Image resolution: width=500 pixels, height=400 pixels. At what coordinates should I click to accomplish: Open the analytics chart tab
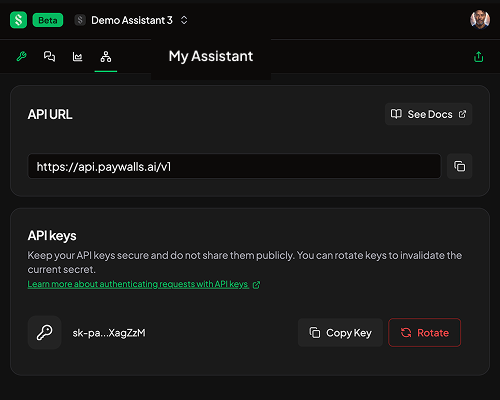click(77, 57)
